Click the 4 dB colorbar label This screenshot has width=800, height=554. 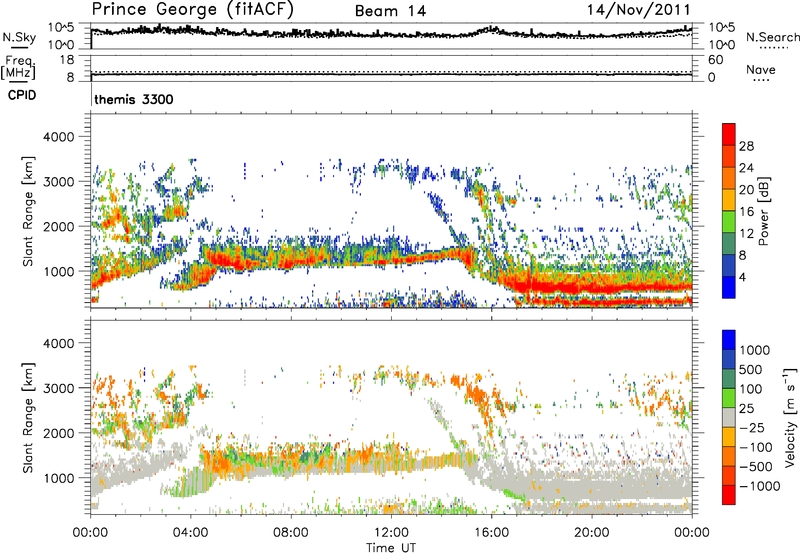coord(742,278)
